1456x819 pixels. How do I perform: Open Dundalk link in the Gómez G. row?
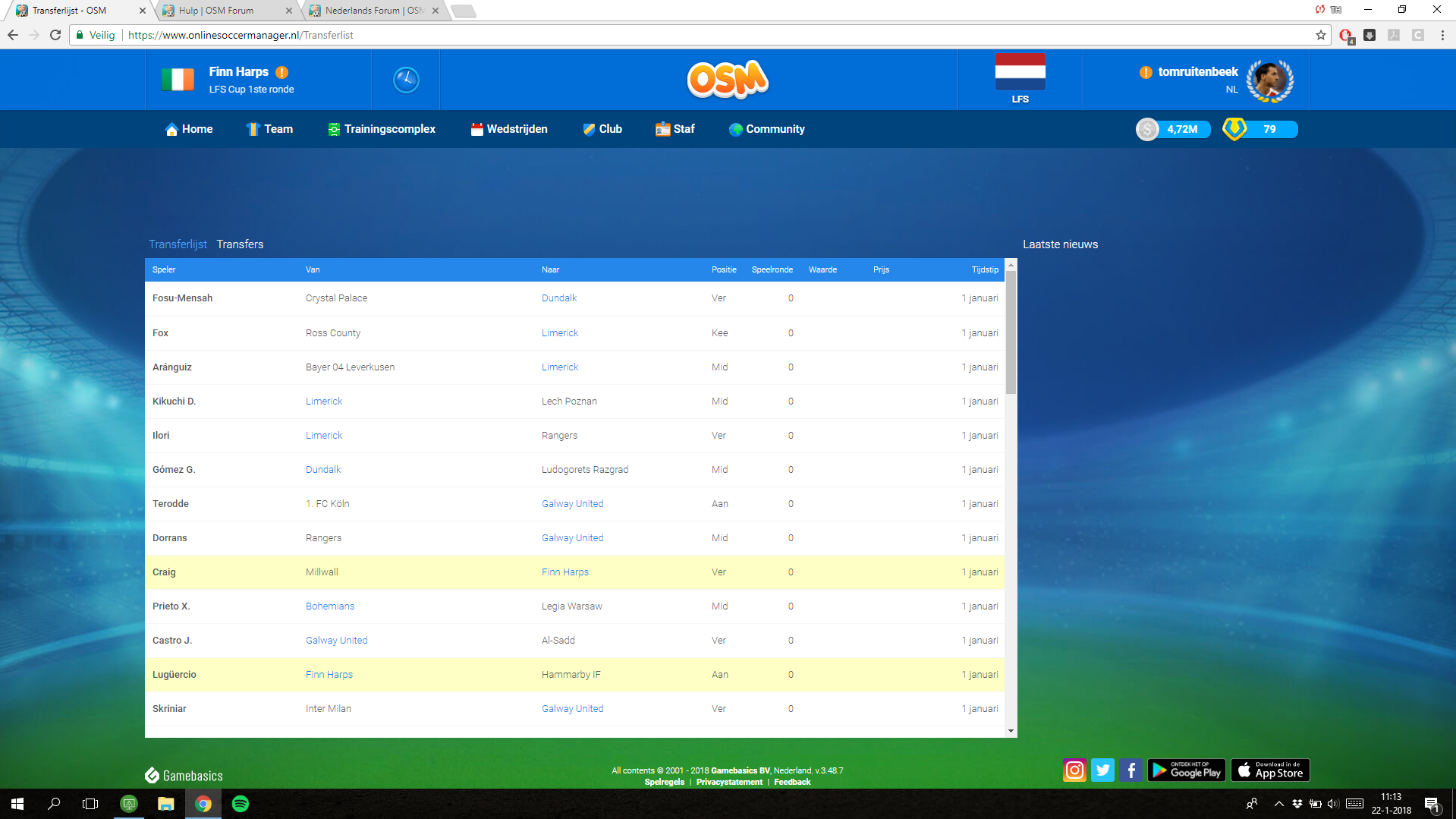323,470
